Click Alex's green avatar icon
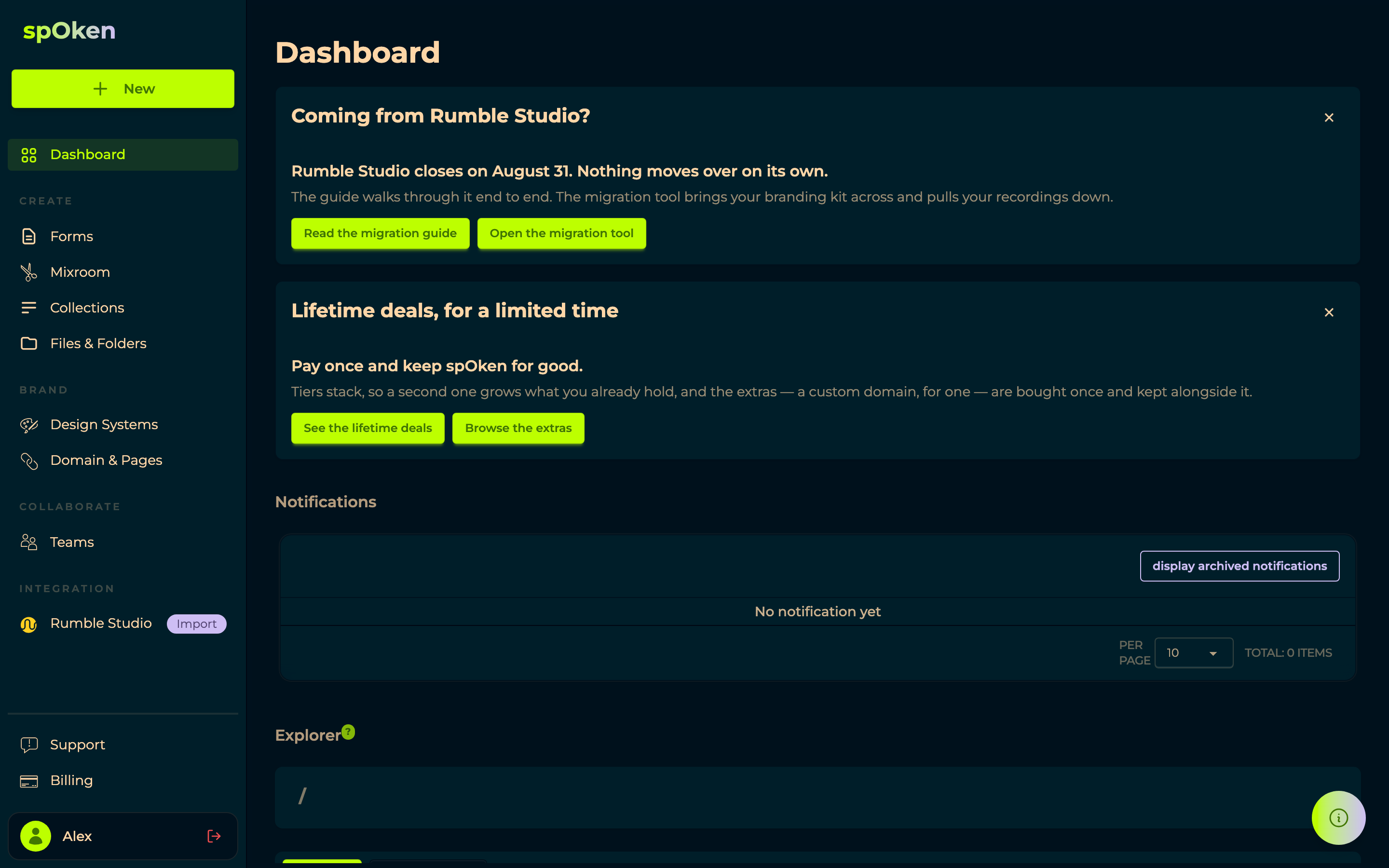 coord(36,836)
